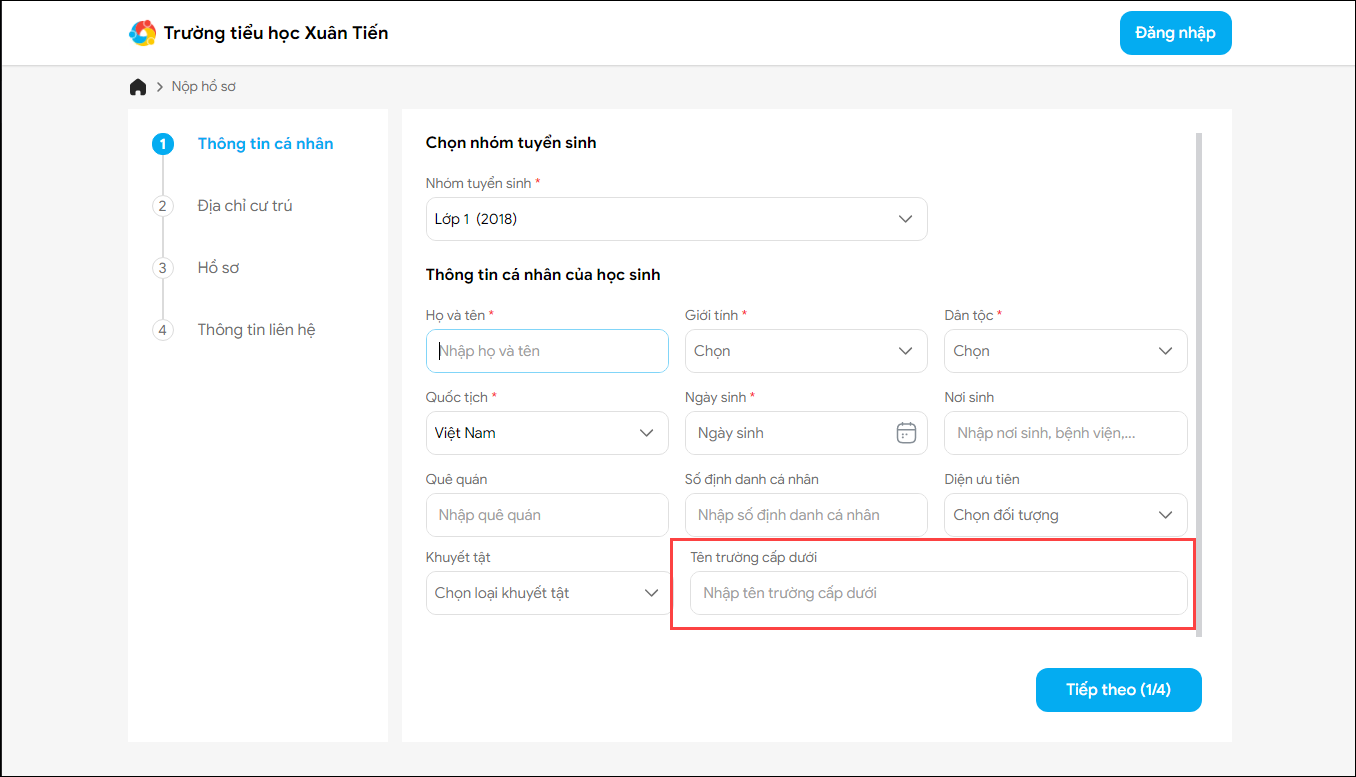Select the Khuyết tật type dropdown
Screen dimensions: 1356x777
[546, 593]
